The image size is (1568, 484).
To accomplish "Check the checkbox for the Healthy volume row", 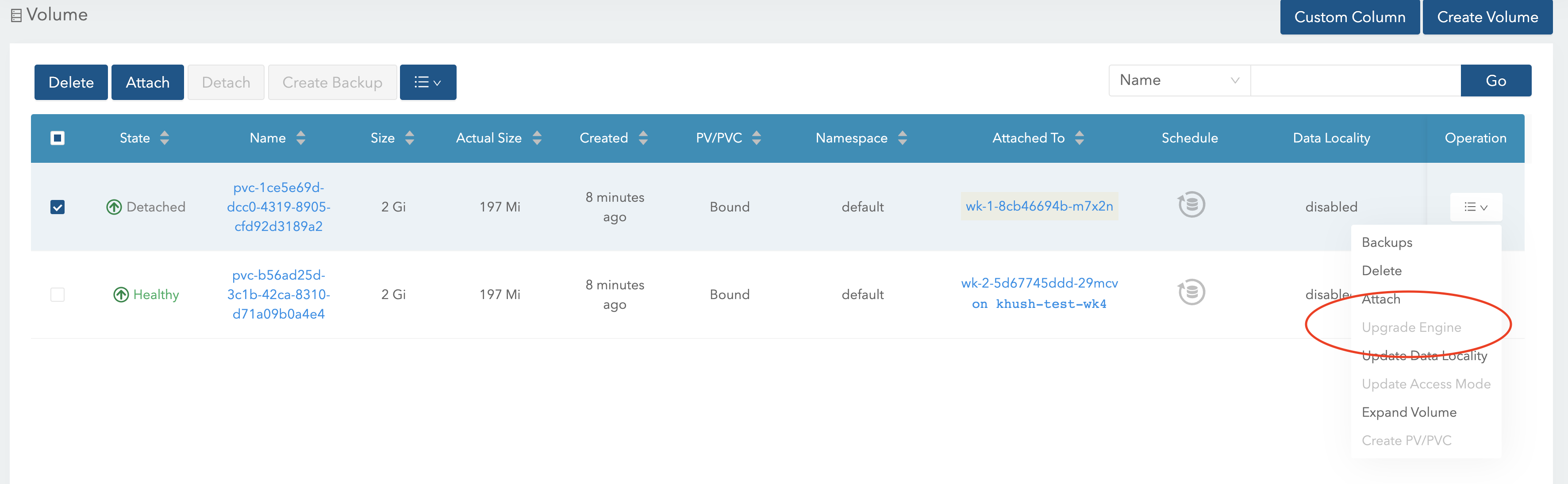I will point(58,294).
